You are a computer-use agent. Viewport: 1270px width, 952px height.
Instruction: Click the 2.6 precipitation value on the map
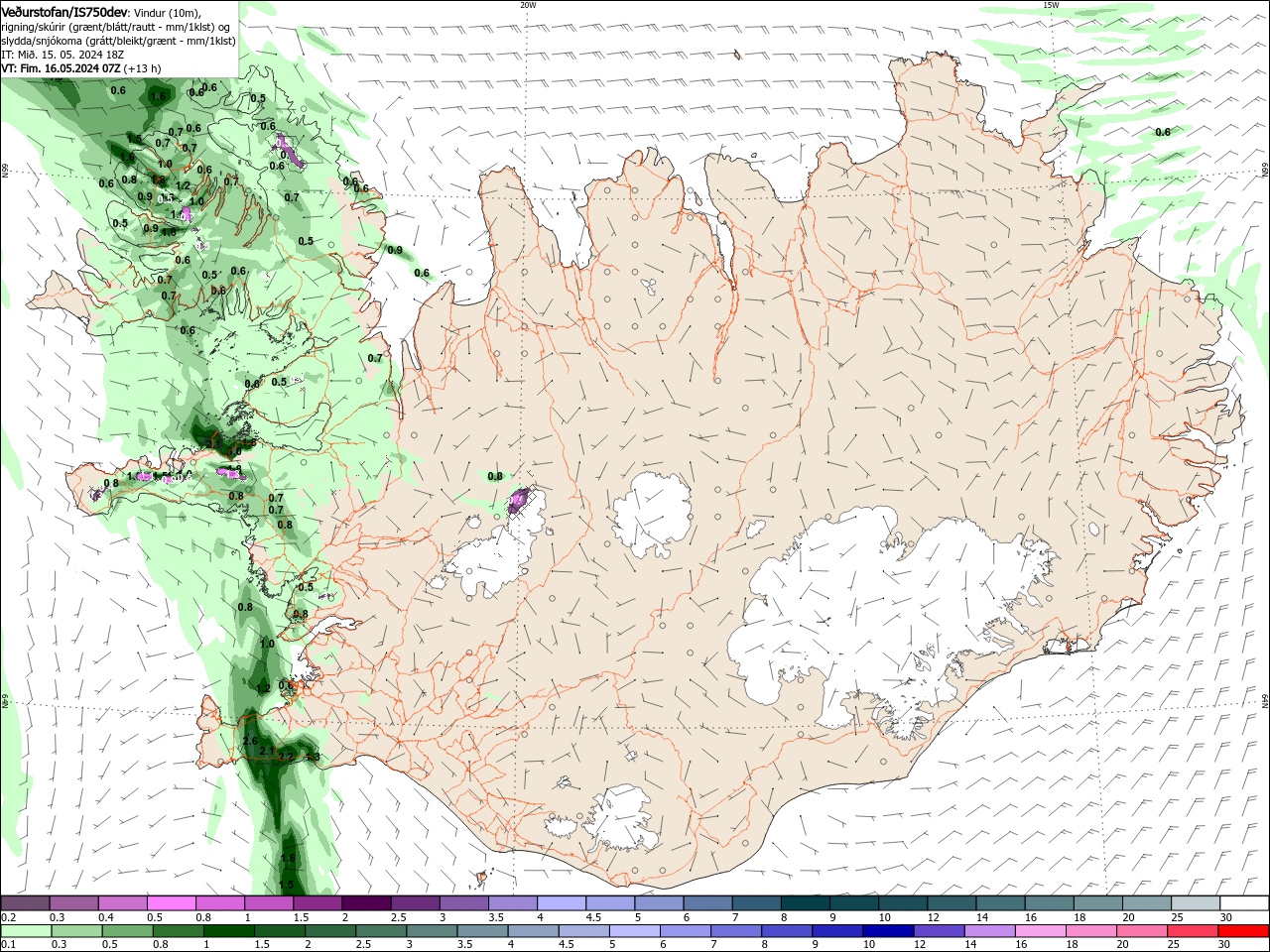coord(250,741)
